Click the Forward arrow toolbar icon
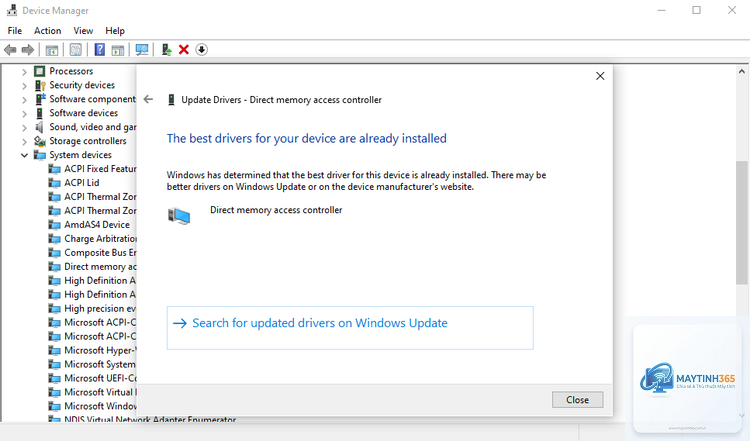750x441 pixels. click(x=28, y=50)
